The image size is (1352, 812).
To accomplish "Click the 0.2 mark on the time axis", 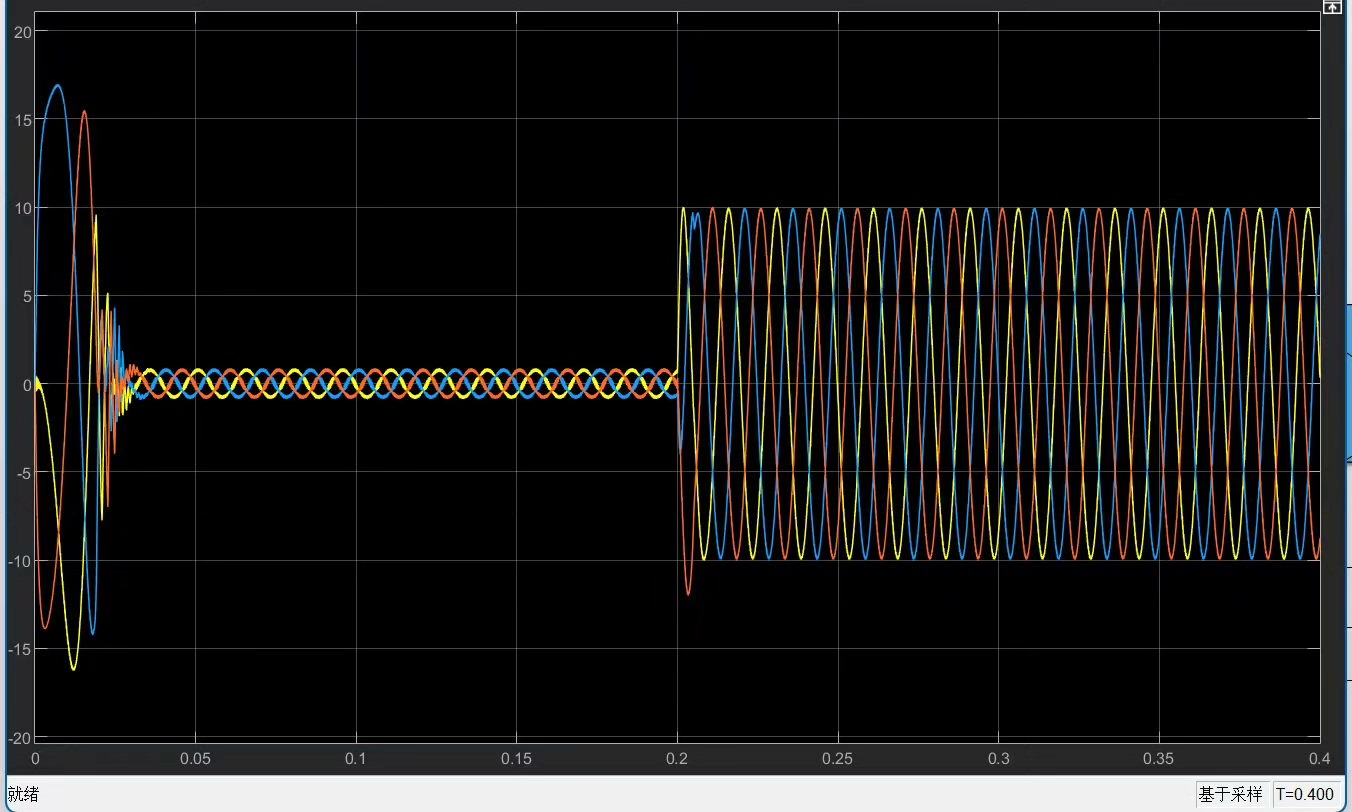I will (x=677, y=758).
